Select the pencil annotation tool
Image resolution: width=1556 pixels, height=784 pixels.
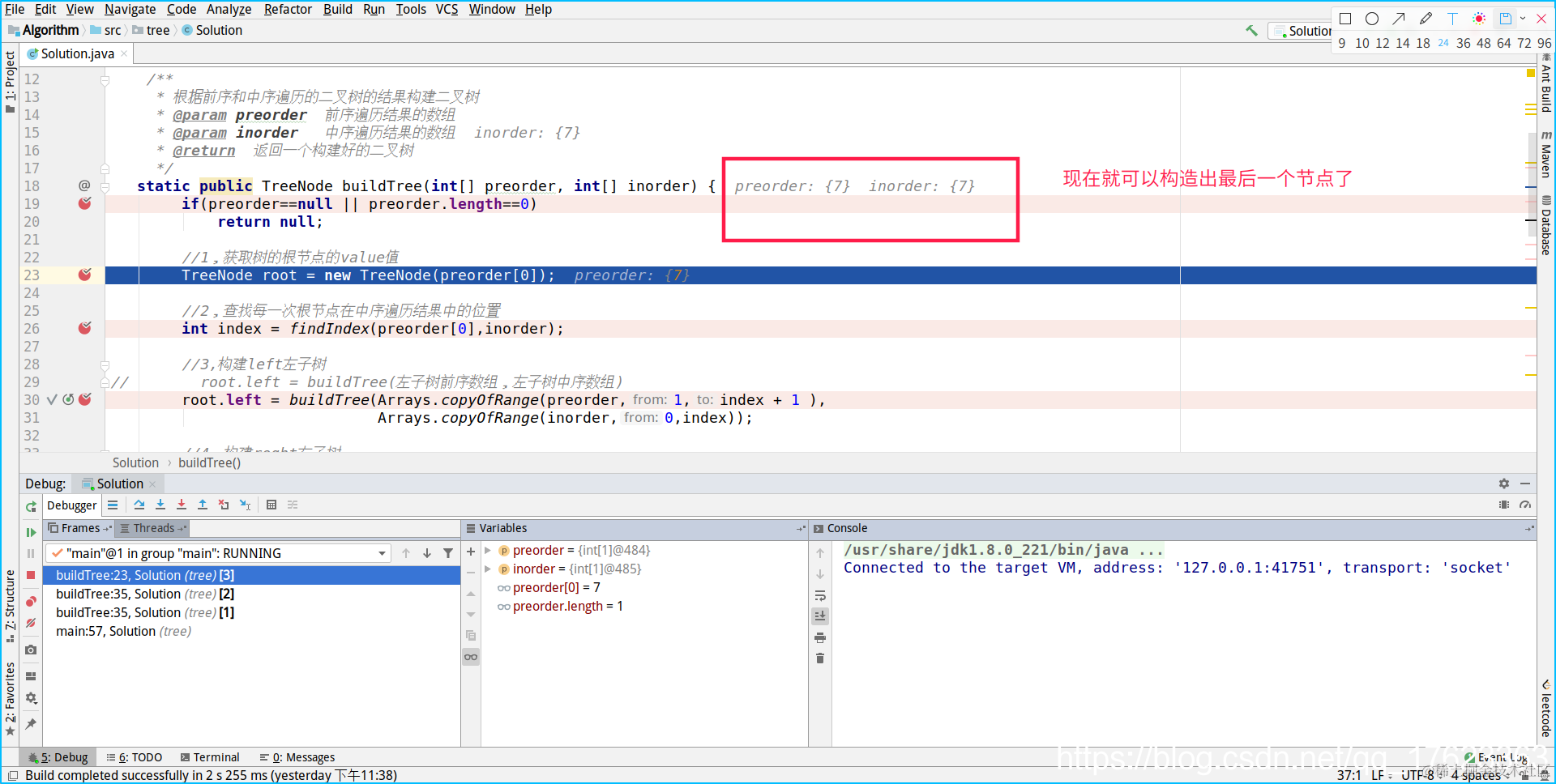point(1426,19)
